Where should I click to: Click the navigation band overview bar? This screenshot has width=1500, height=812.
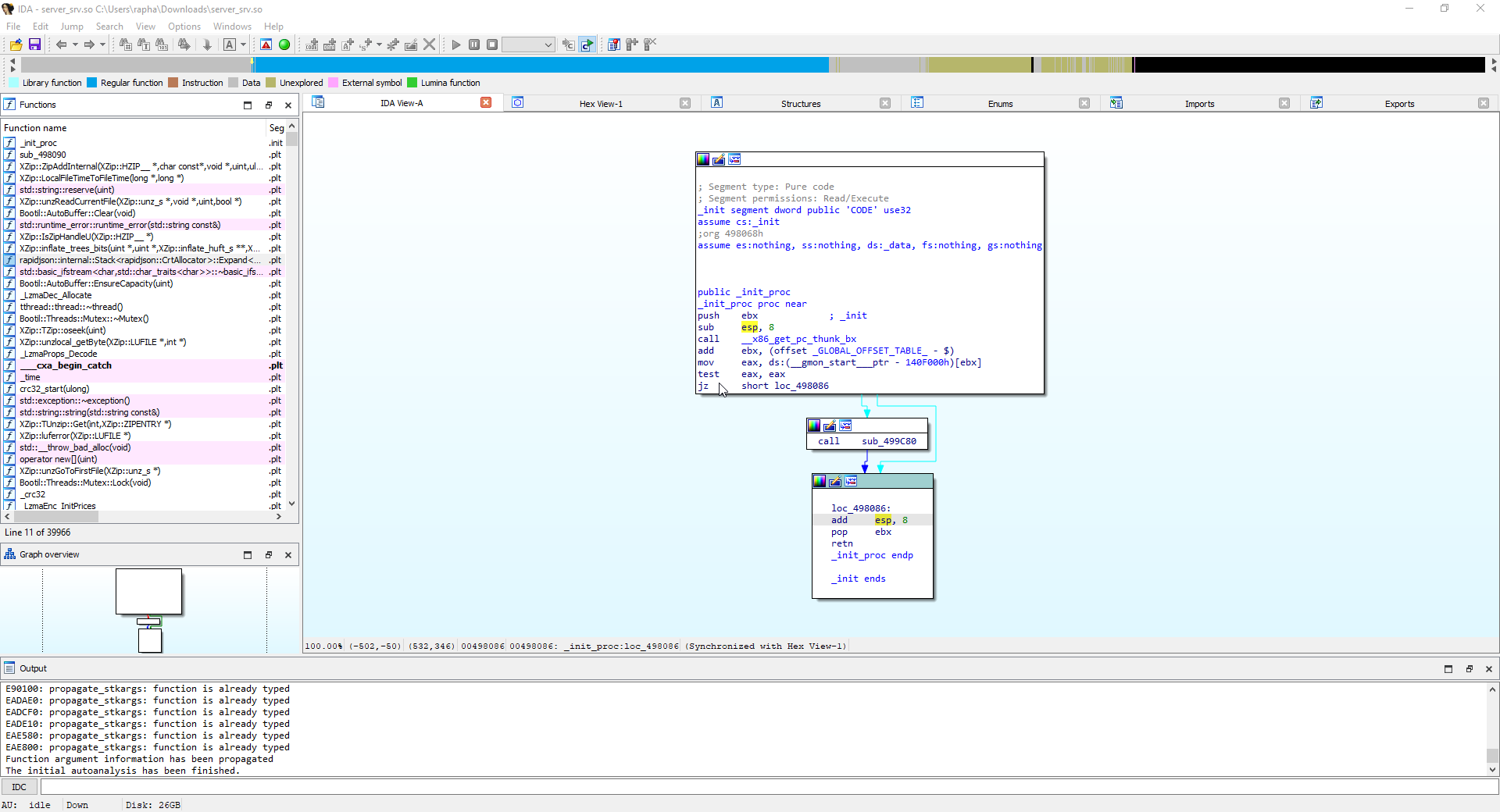point(753,65)
